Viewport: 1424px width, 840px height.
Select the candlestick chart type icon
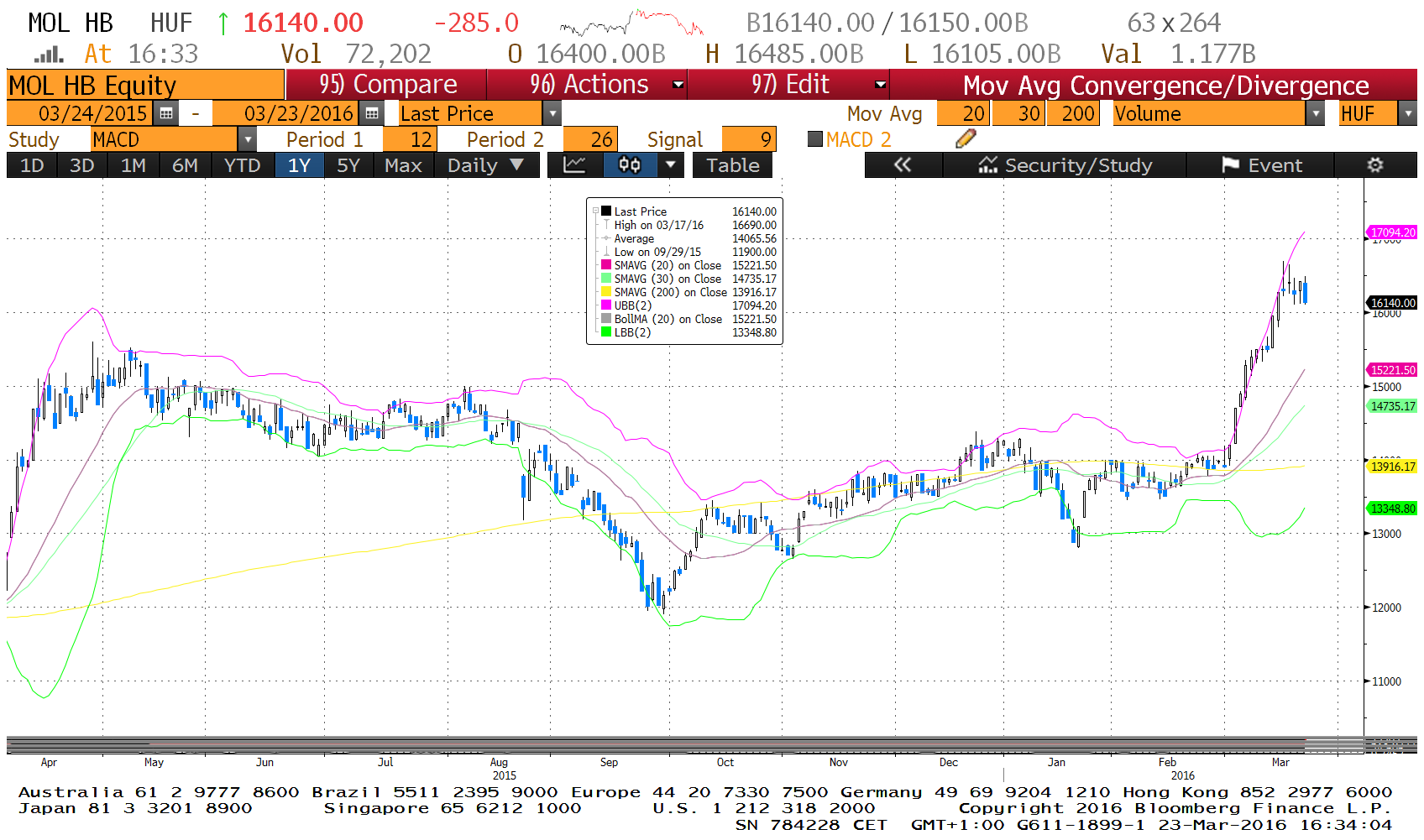[630, 165]
